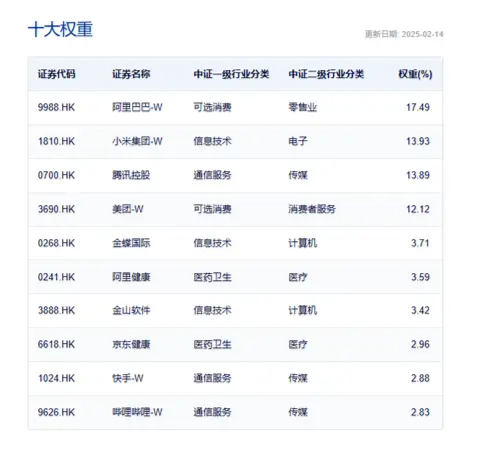Click the 证券代码 column header
Image resolution: width=480 pixels, height=449 pixels.
pyautogui.click(x=56, y=74)
